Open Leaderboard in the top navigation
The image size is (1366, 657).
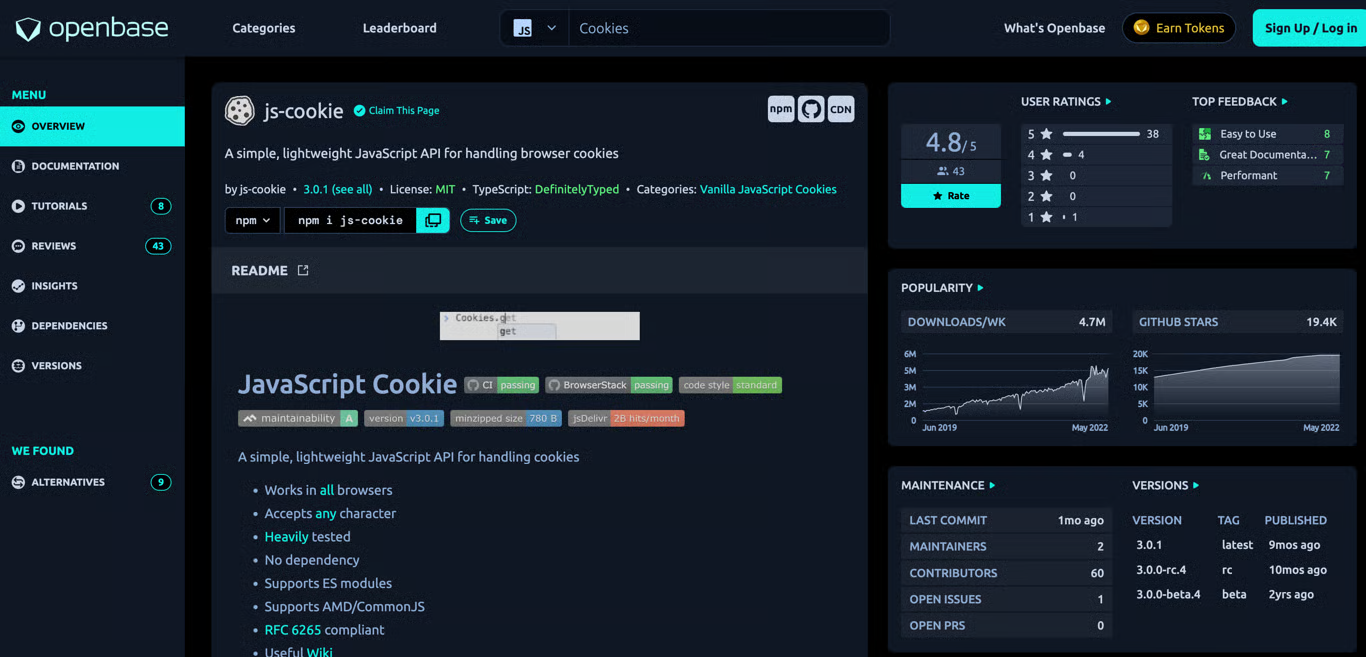point(399,28)
